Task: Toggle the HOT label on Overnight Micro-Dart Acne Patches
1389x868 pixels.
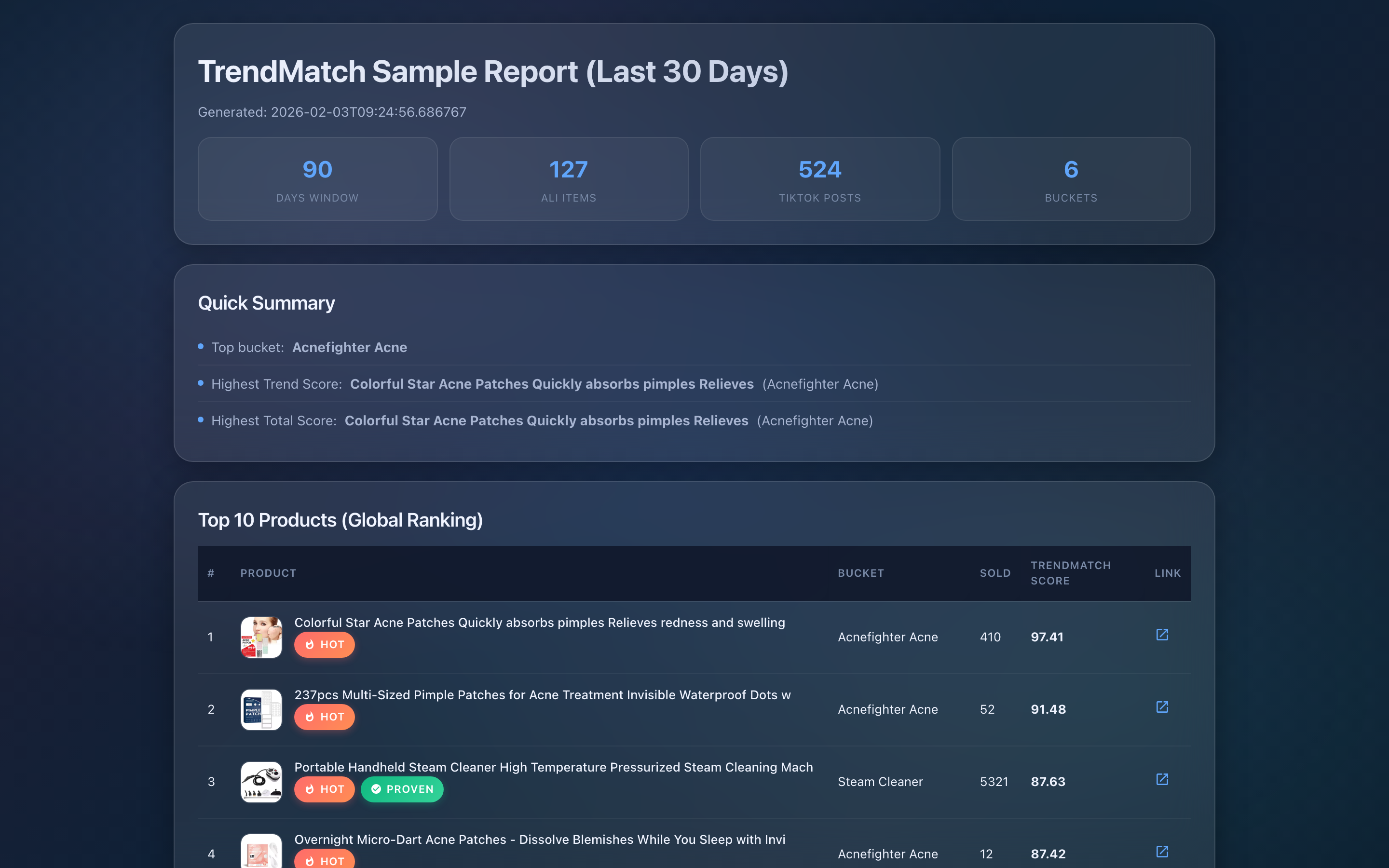Action: coord(324,861)
